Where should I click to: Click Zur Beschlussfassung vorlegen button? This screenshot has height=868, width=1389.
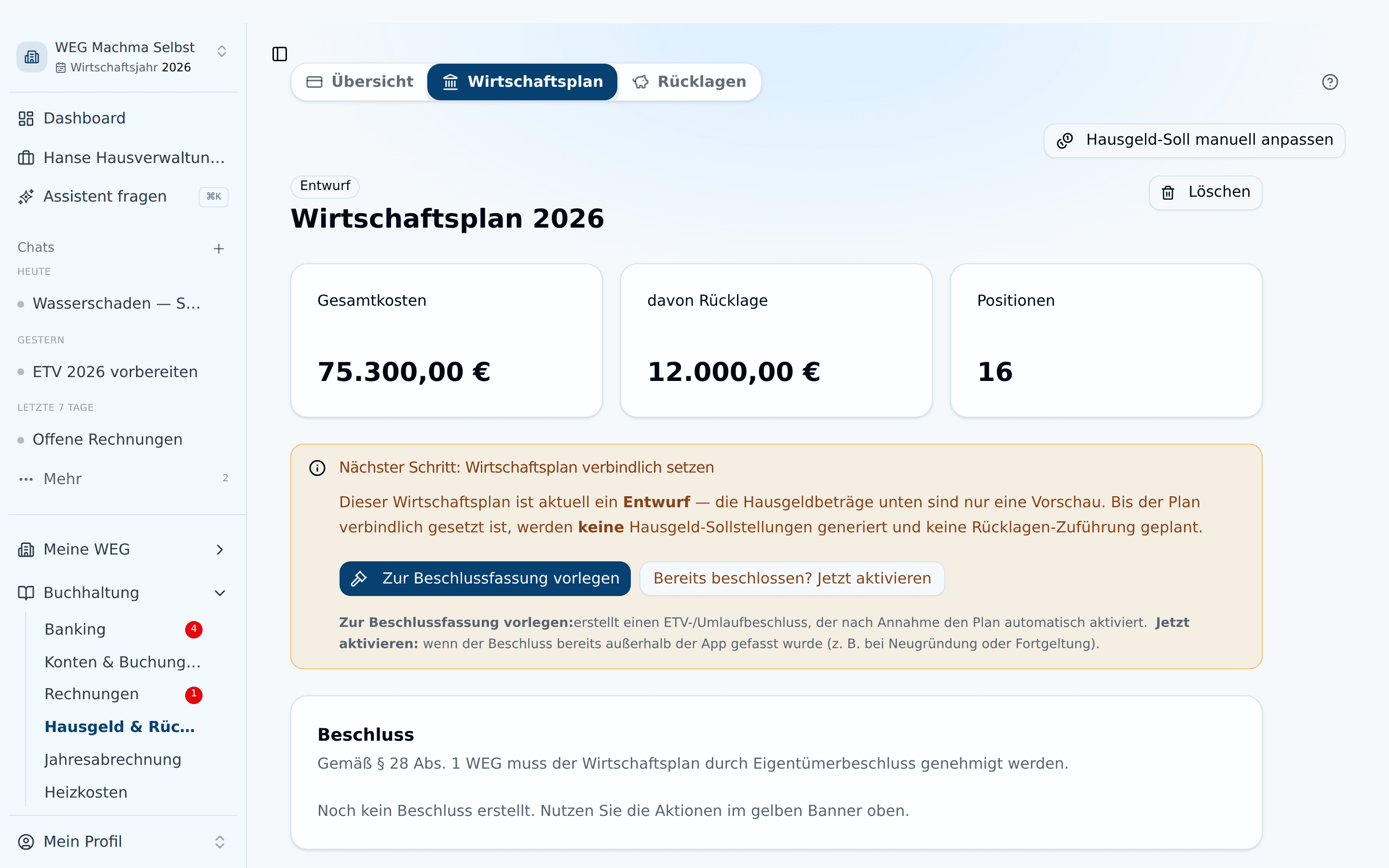(485, 578)
